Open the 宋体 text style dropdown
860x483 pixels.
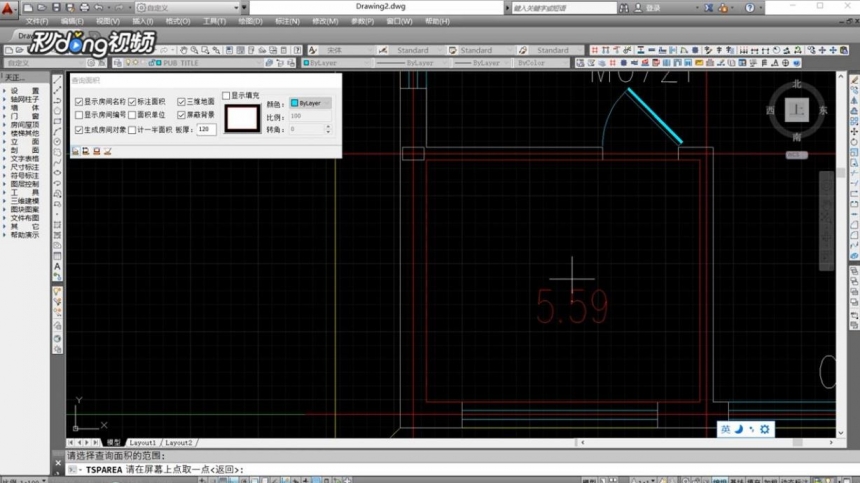pos(347,50)
